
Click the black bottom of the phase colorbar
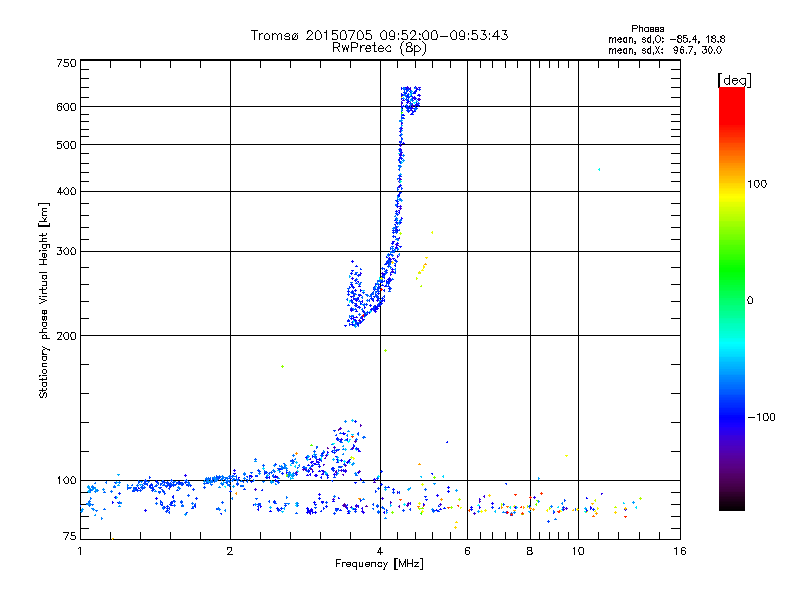click(732, 504)
